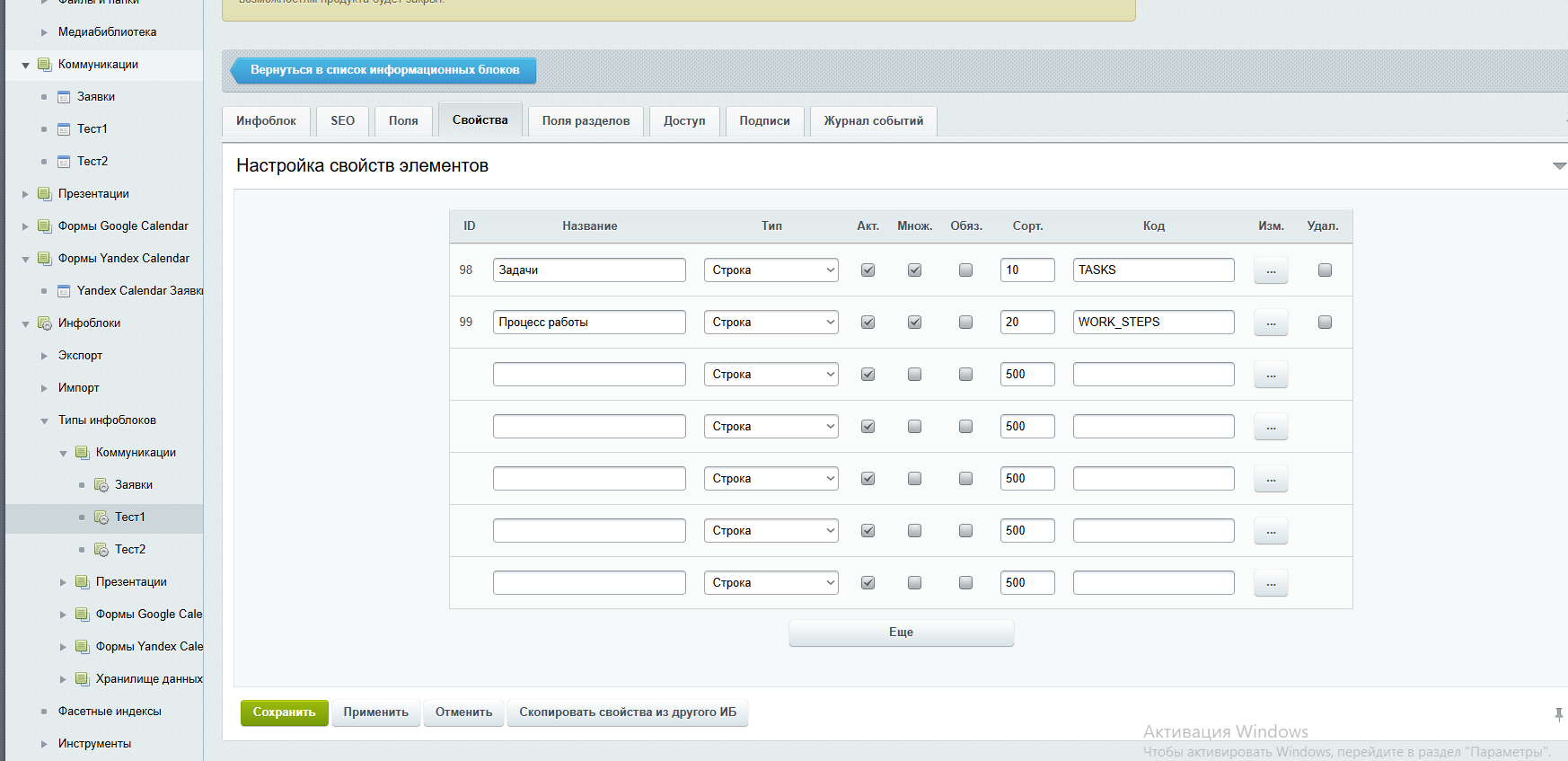This screenshot has height=761, width=1568.
Task: Collapse the Настройка свойств элементов section arrow
Action: pyautogui.click(x=1559, y=166)
